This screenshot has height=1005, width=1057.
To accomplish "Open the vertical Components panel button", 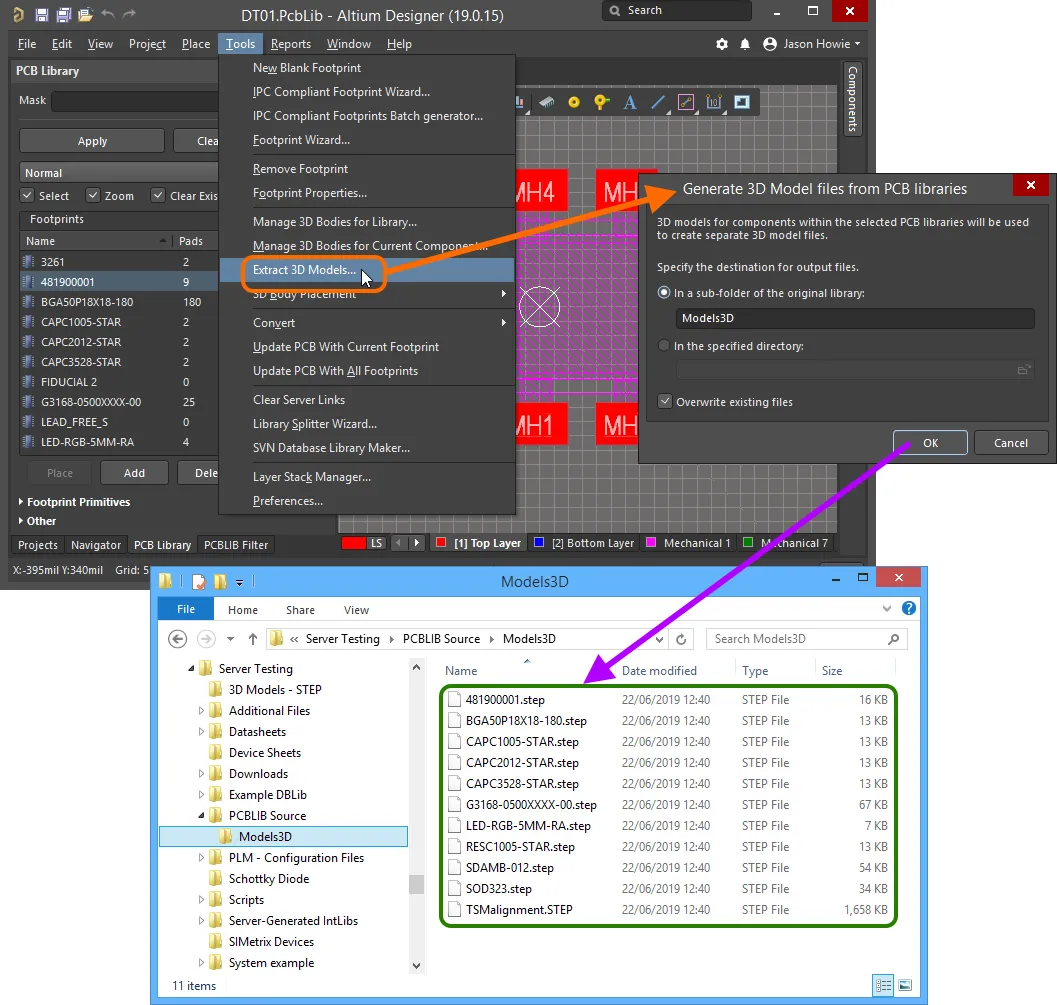I will (852, 98).
